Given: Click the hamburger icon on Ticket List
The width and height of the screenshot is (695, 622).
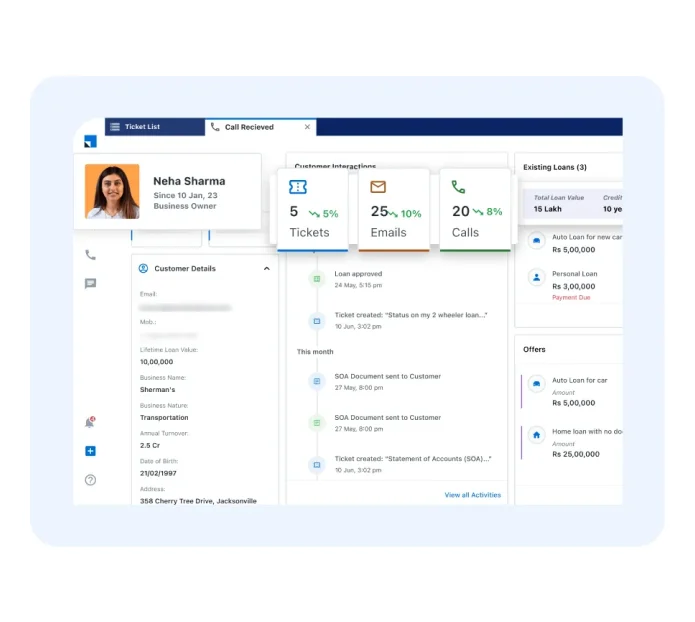Looking at the screenshot, I should (x=115, y=127).
